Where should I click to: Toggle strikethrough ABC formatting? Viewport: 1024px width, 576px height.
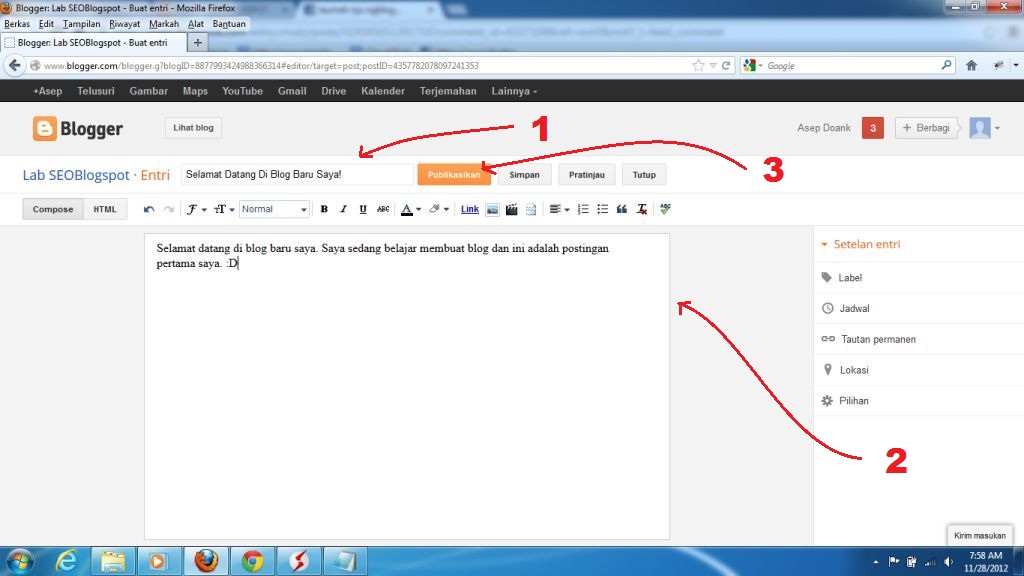coord(383,209)
